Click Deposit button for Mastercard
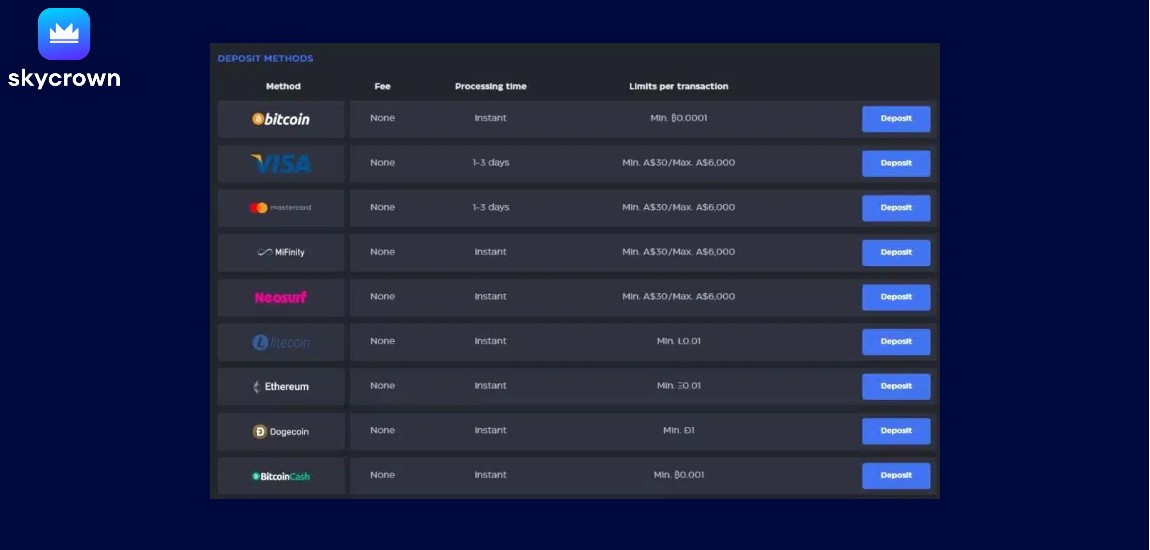The image size is (1150, 550). [896, 208]
